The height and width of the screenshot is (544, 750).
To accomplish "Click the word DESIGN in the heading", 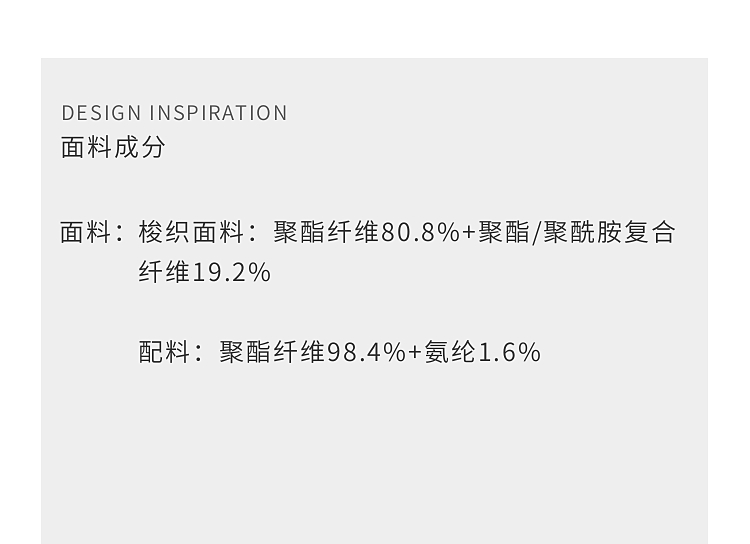I will [x=101, y=113].
